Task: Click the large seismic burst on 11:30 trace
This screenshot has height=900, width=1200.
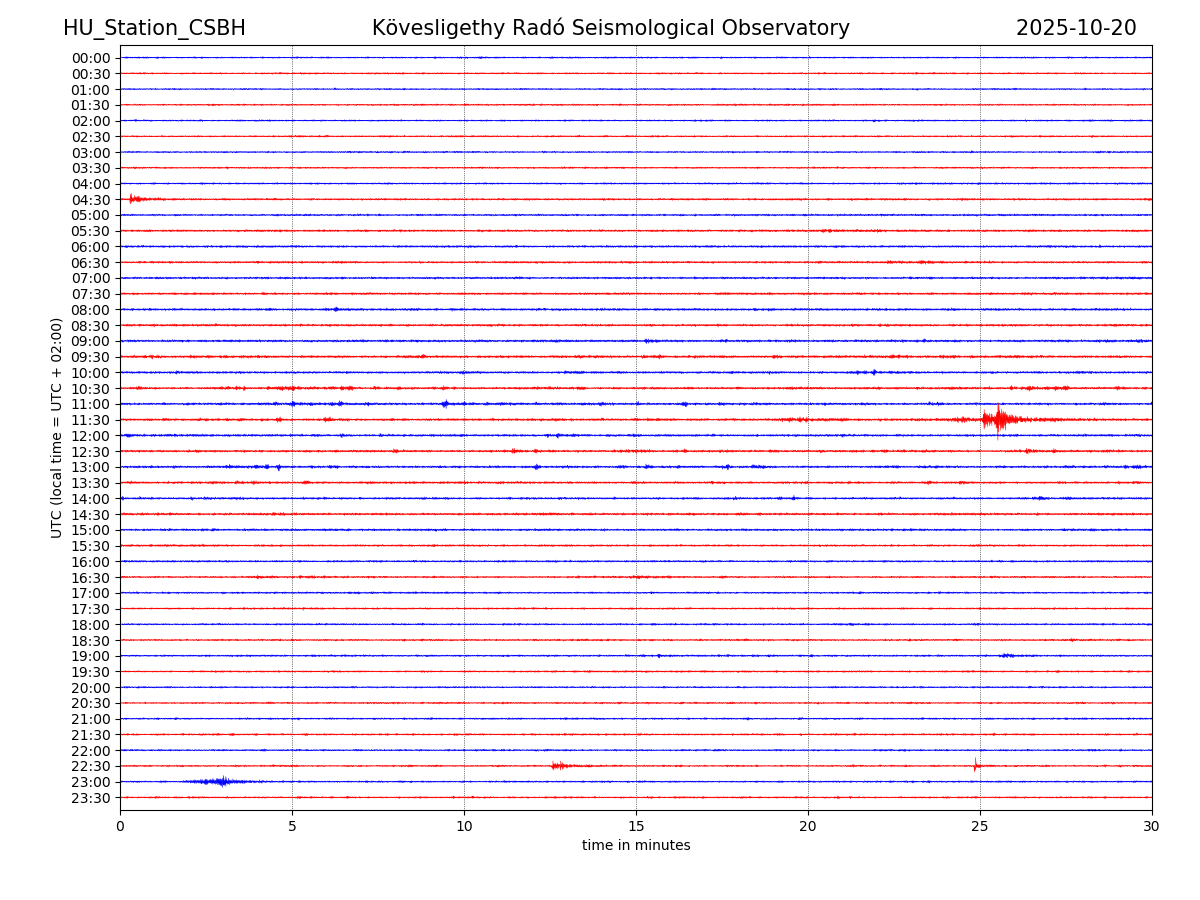Action: pyautogui.click(x=998, y=420)
